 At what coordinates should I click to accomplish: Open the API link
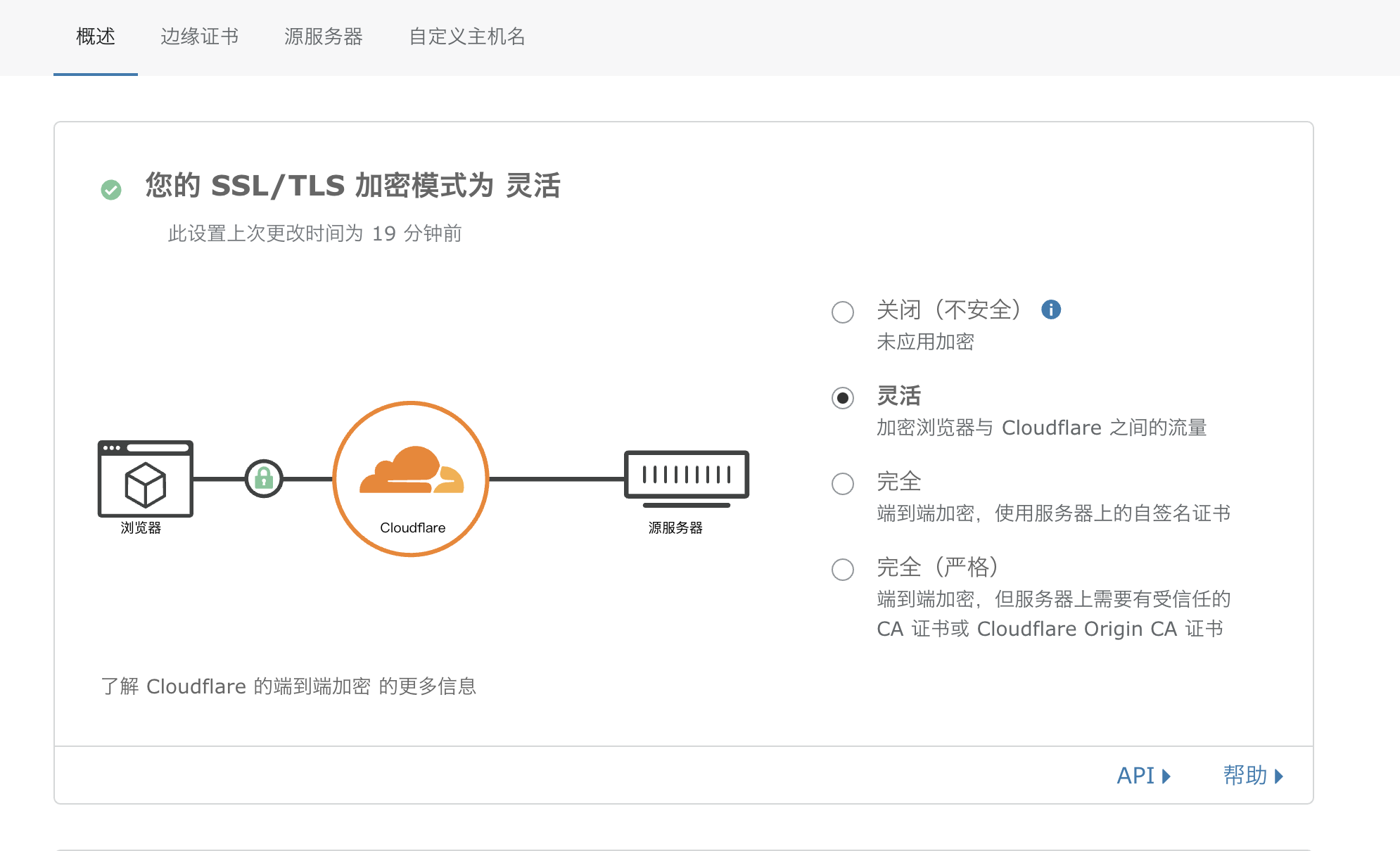point(1136,776)
